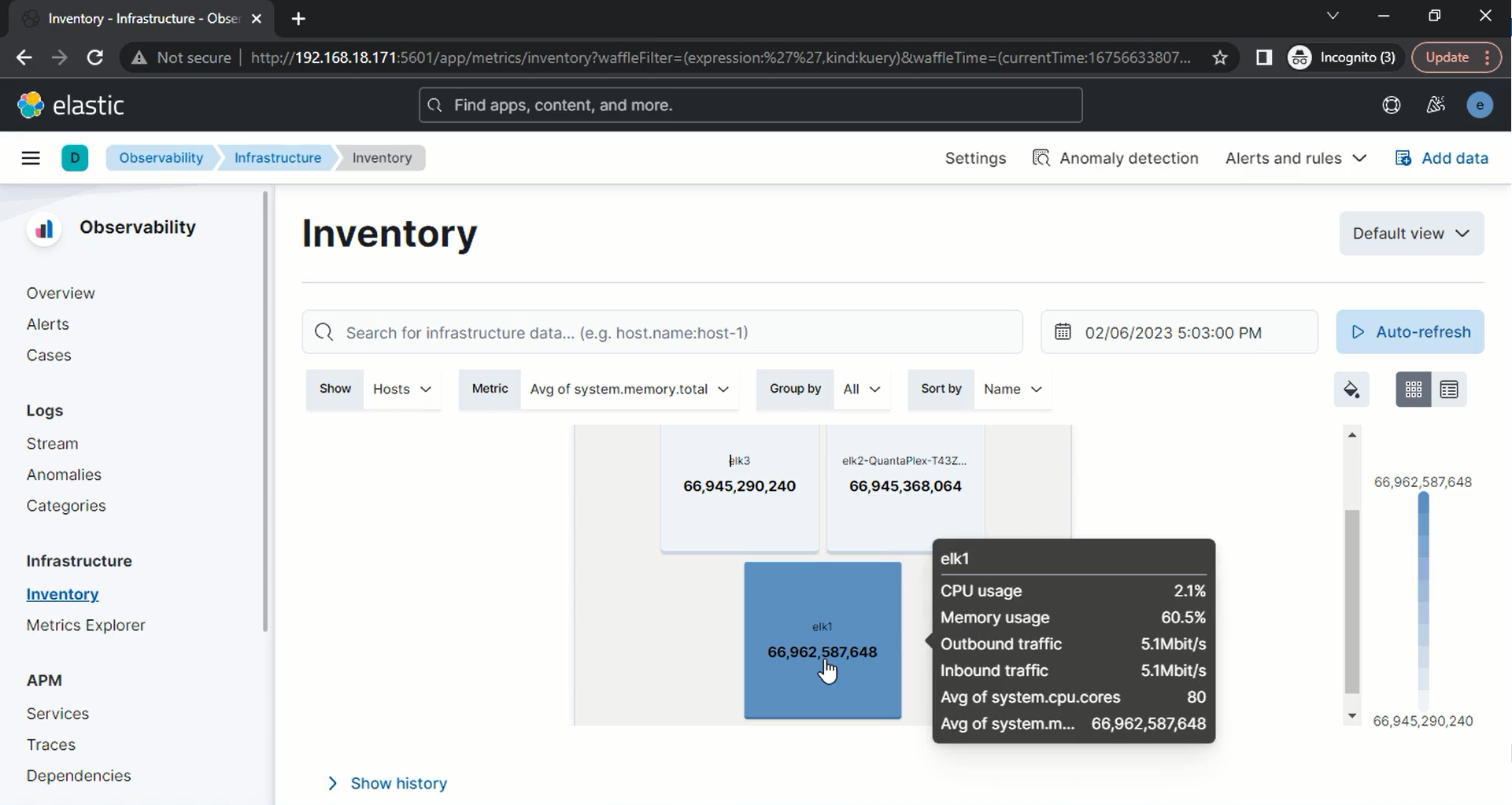
Task: Start Auto-refresh for the inventory
Action: tap(1409, 331)
